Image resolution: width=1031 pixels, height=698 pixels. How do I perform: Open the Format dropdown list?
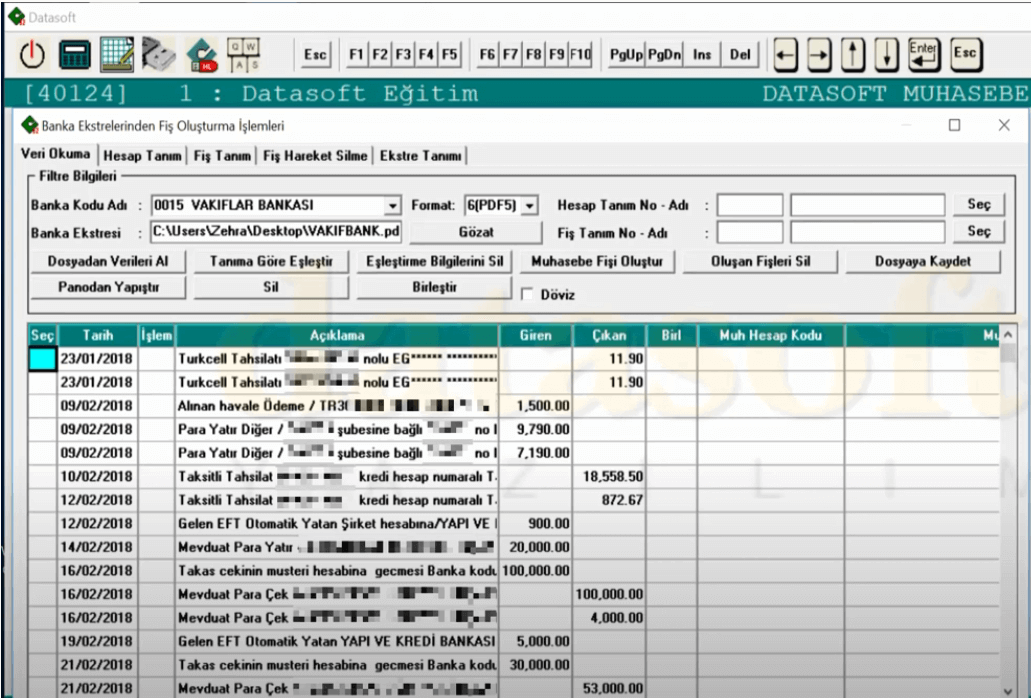[529, 205]
